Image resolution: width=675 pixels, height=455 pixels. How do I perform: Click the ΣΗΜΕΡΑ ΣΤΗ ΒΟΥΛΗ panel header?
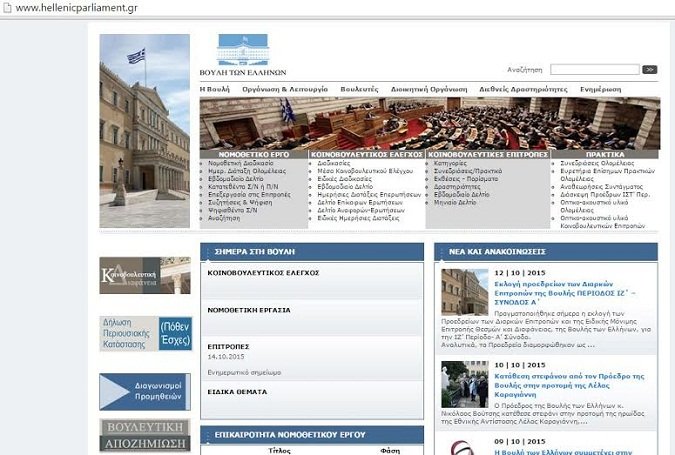pyautogui.click(x=312, y=251)
